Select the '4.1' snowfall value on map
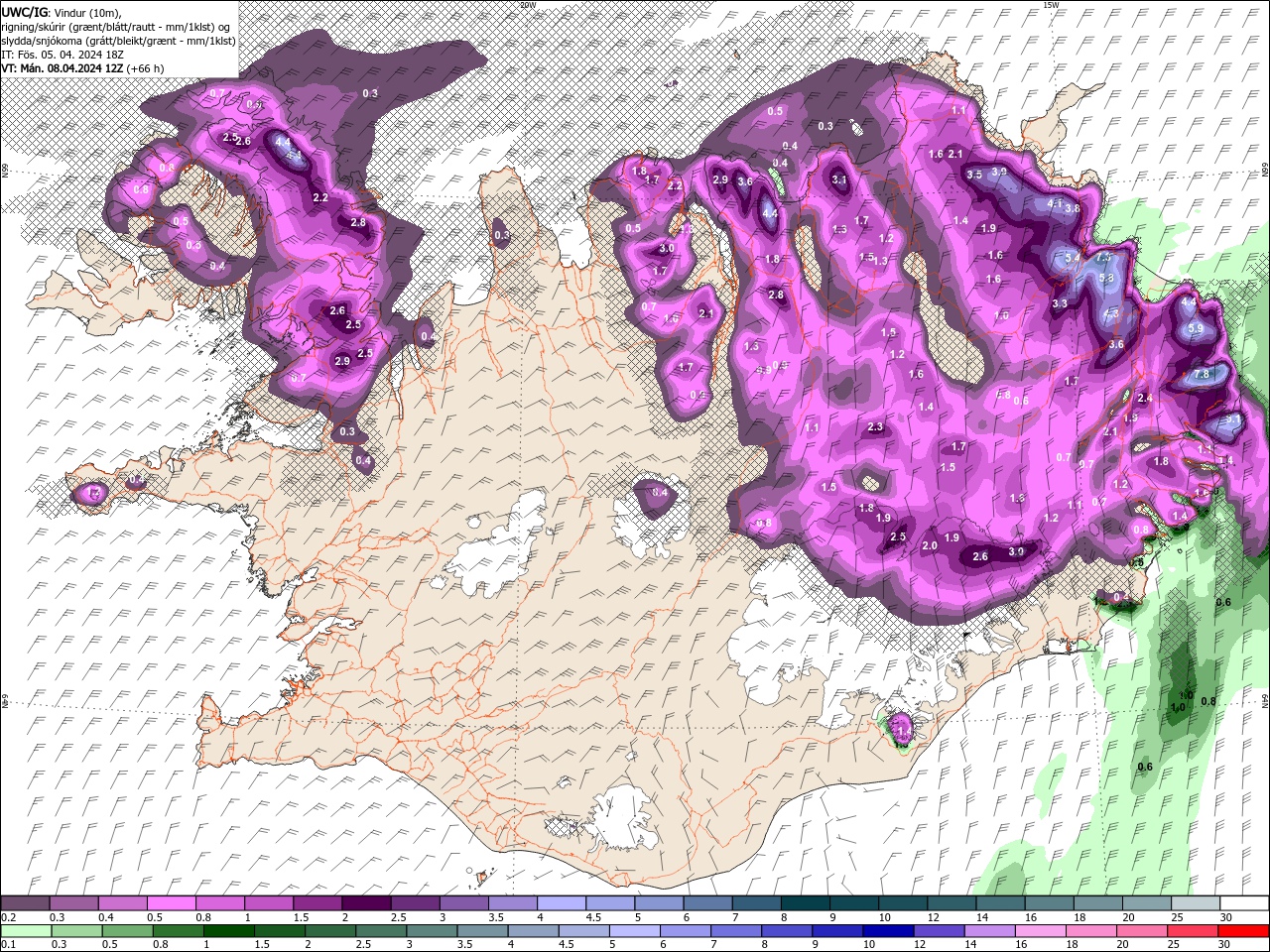This screenshot has height=952, width=1270. pyautogui.click(x=1056, y=203)
